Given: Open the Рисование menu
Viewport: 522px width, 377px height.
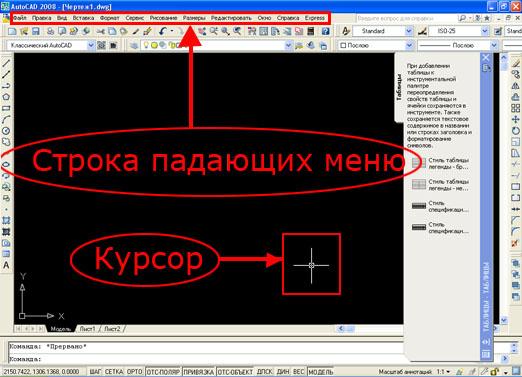Looking at the screenshot, I should click(x=163, y=18).
